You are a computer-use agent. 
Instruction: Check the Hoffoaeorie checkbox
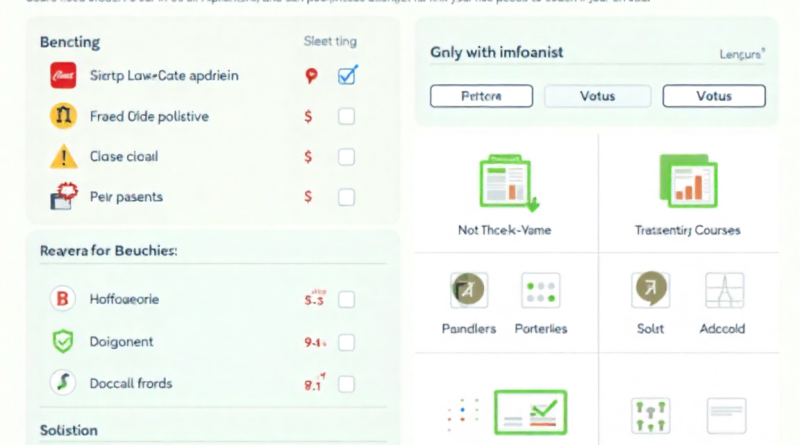tap(346, 299)
